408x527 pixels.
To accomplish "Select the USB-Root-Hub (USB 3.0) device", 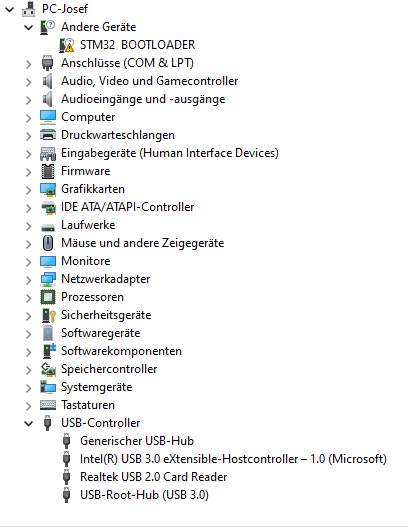I will pyautogui.click(x=144, y=495).
